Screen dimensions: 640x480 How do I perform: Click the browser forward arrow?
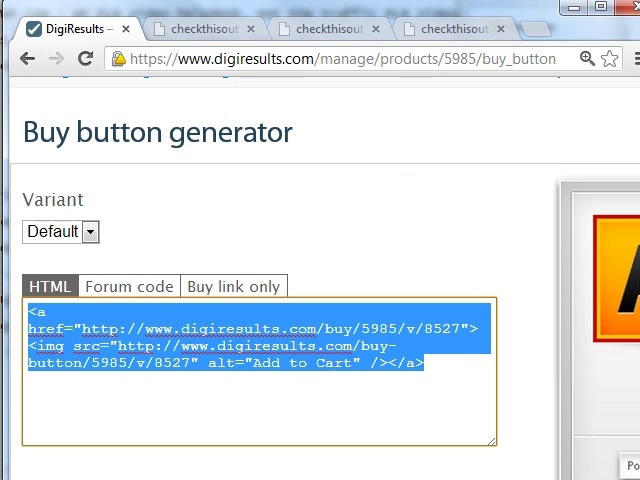pyautogui.click(x=56, y=59)
